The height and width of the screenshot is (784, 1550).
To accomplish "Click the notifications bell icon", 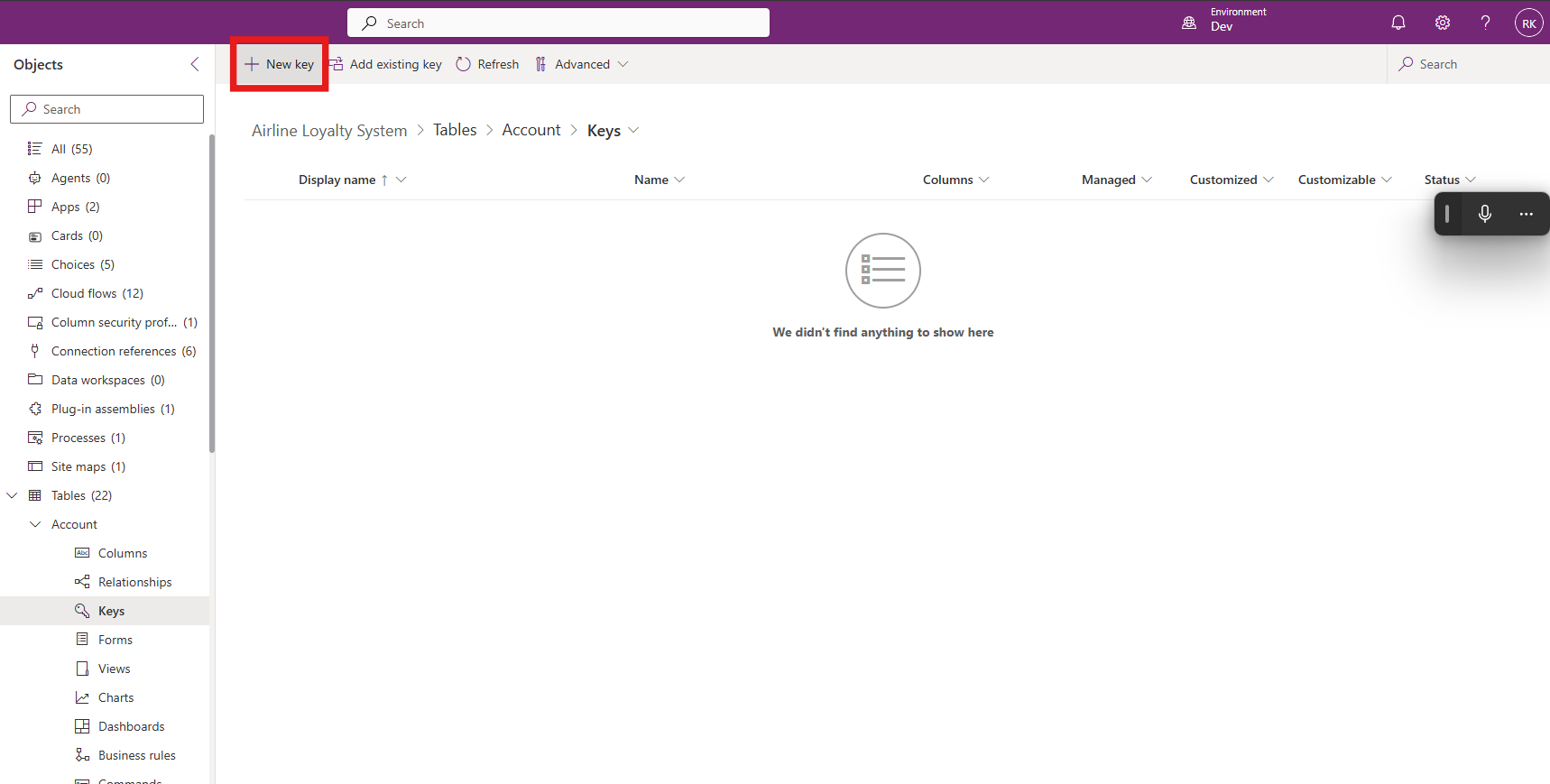I will coord(1398,23).
